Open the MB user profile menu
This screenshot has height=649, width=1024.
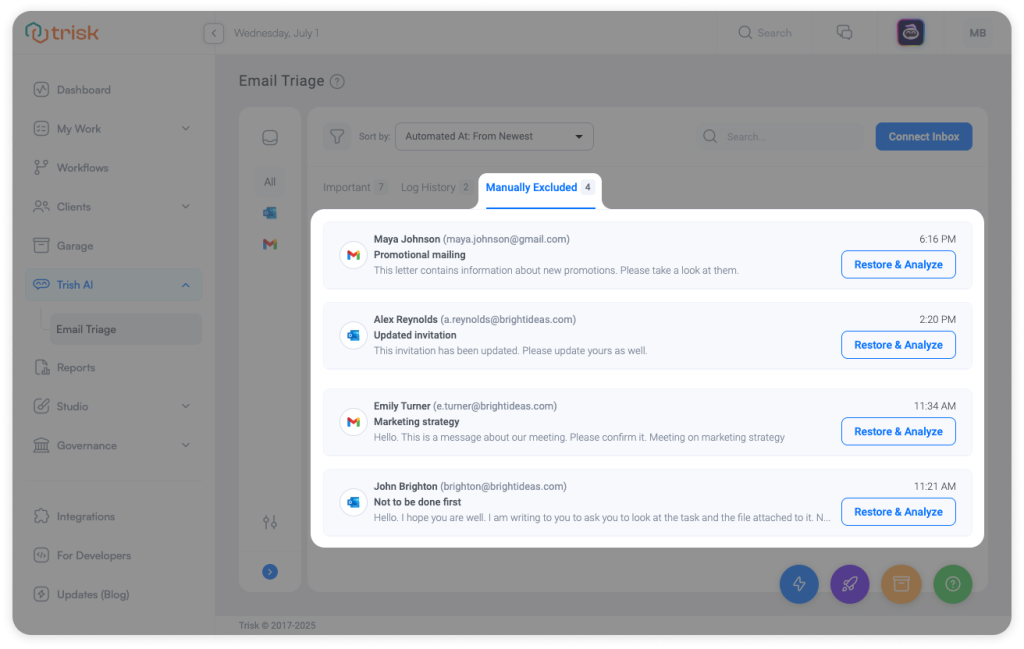[x=978, y=33]
